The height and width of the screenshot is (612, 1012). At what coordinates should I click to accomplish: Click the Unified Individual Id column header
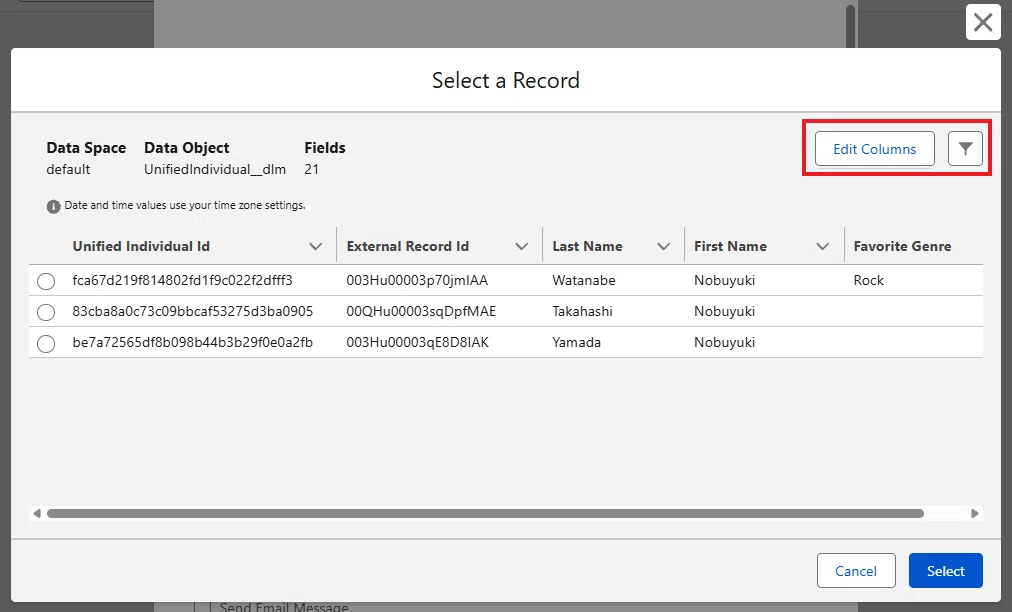[x=141, y=246]
